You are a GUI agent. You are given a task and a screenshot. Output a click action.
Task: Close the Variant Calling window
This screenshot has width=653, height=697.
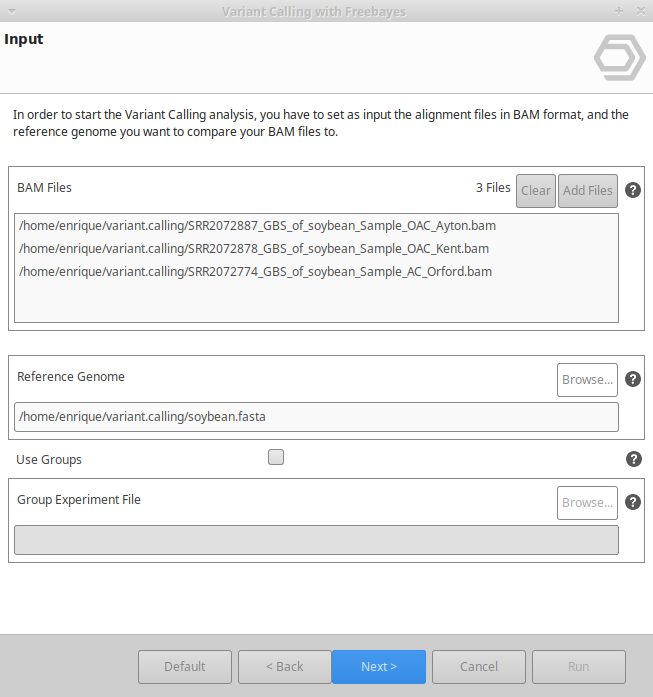(639, 11)
